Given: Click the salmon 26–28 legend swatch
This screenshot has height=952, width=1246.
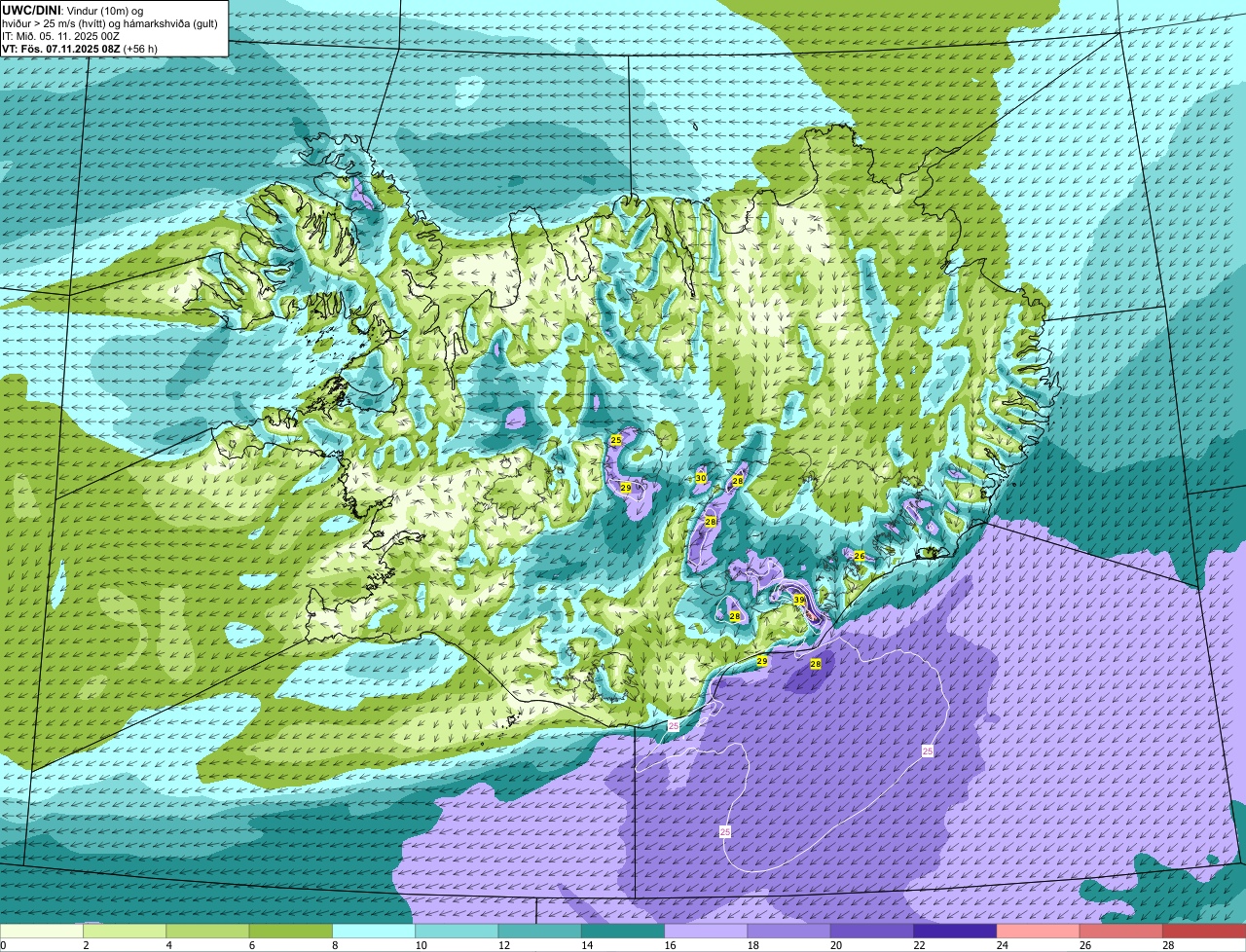Looking at the screenshot, I should (1121, 931).
